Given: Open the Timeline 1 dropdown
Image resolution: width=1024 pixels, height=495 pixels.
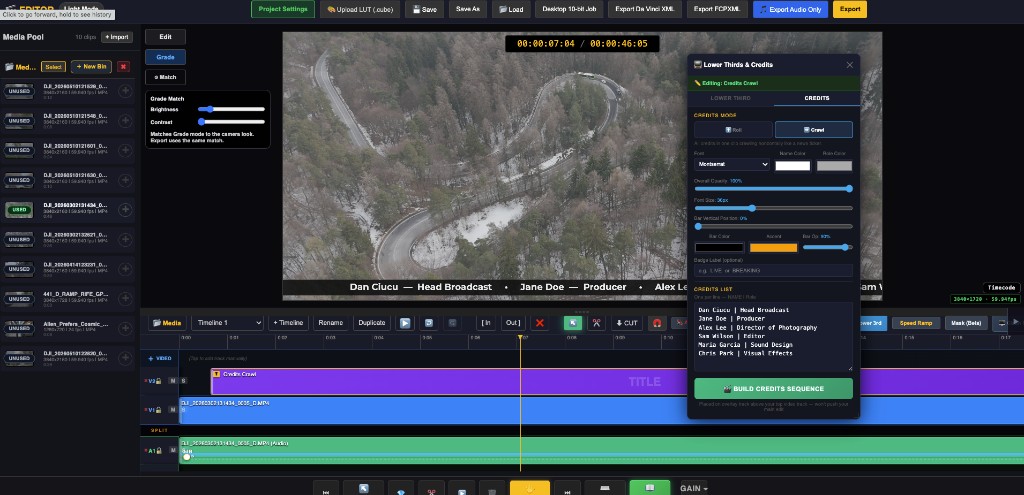Looking at the screenshot, I should (227, 323).
